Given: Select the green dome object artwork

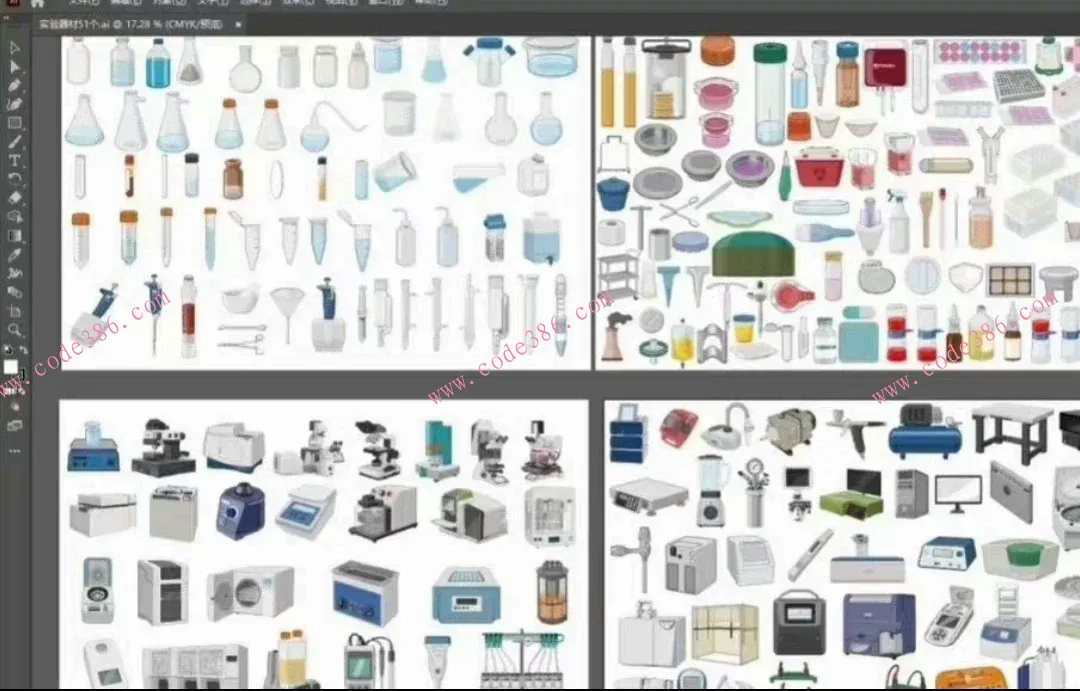Looking at the screenshot, I should click(x=754, y=254).
